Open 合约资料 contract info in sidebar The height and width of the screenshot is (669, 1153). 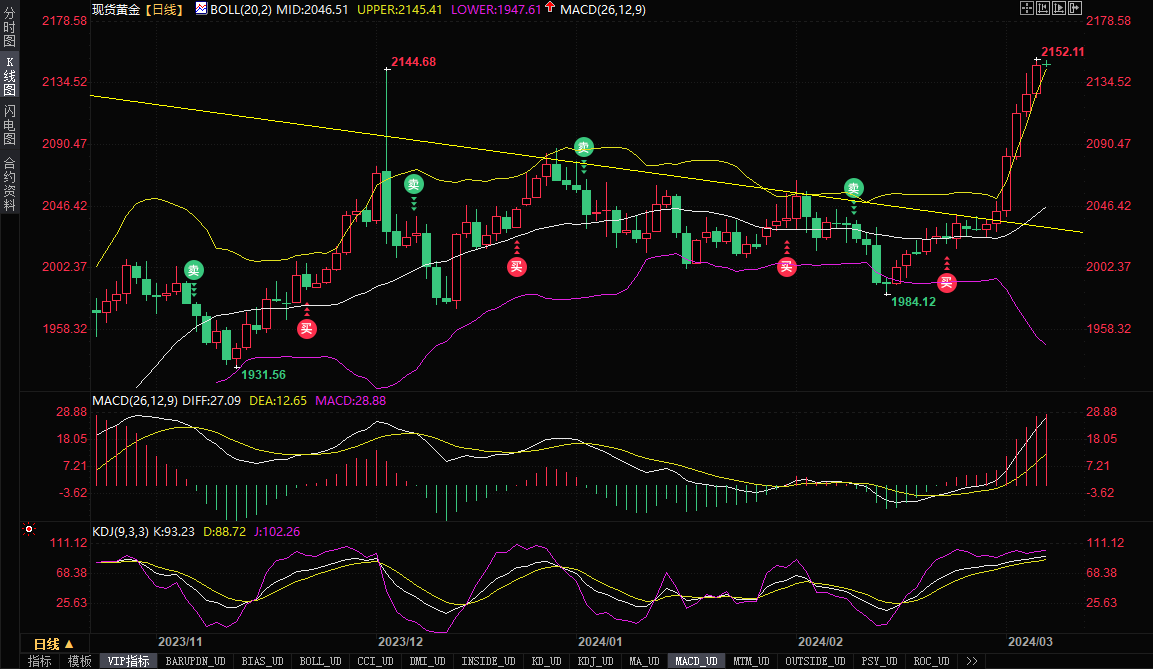pyautogui.click(x=9, y=183)
